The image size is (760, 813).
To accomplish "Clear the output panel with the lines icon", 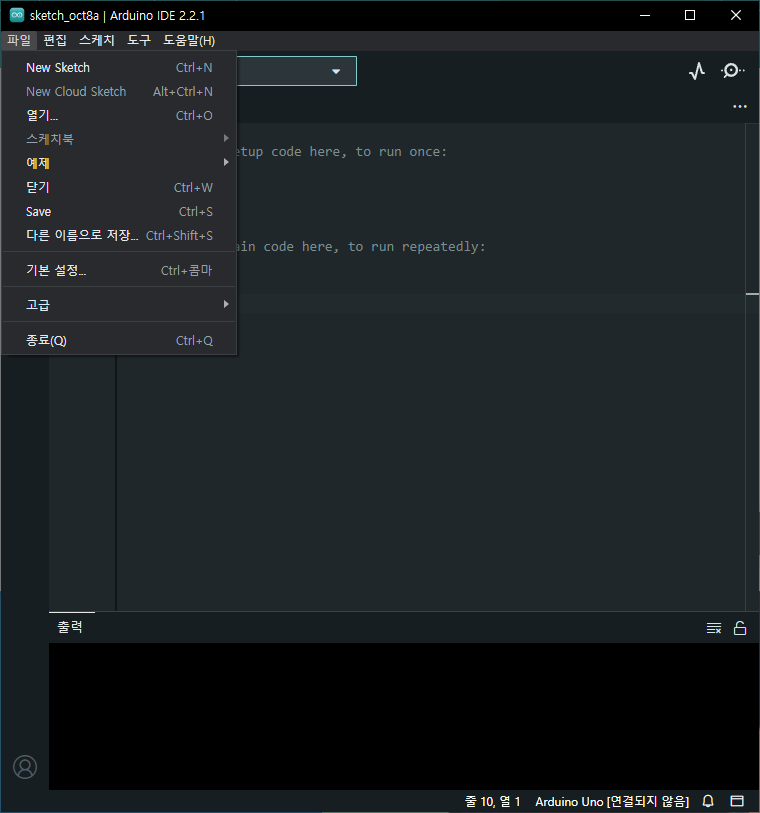I will 714,628.
